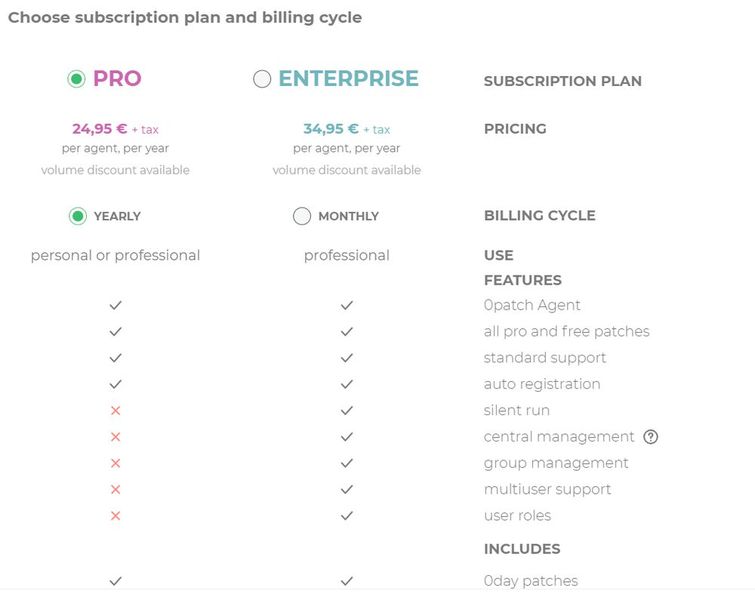This screenshot has height=600, width=755.
Task: Click the PRO red cross for group management
Action: point(115,463)
